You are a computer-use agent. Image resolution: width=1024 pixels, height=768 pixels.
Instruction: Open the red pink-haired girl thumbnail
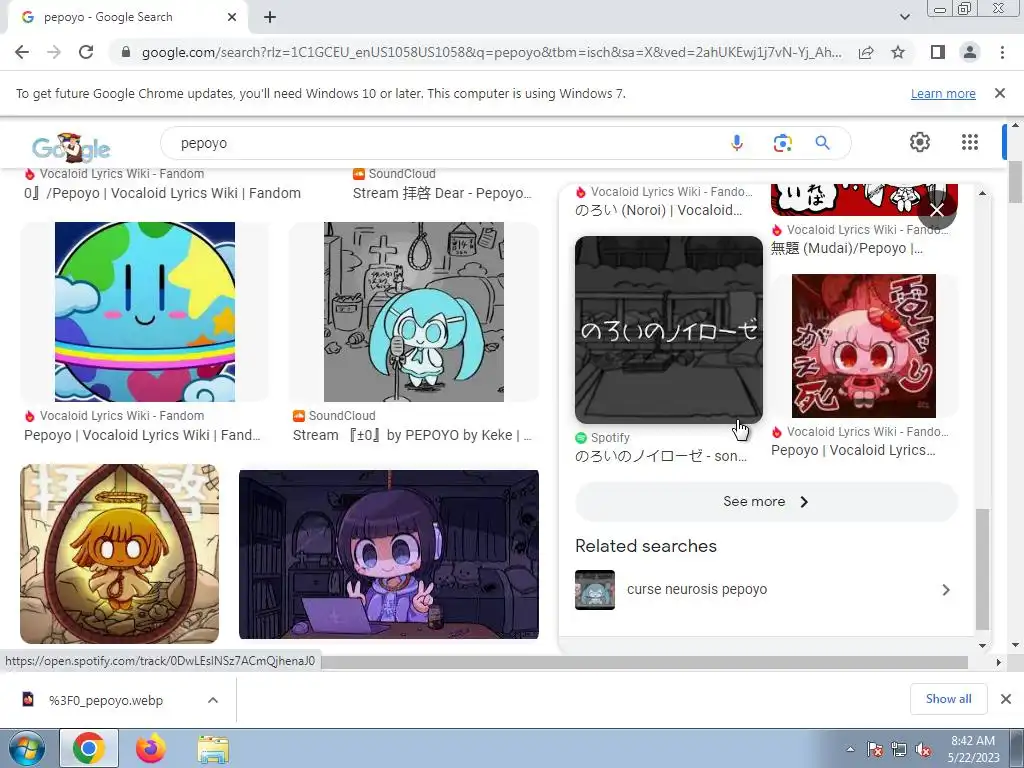pos(863,345)
